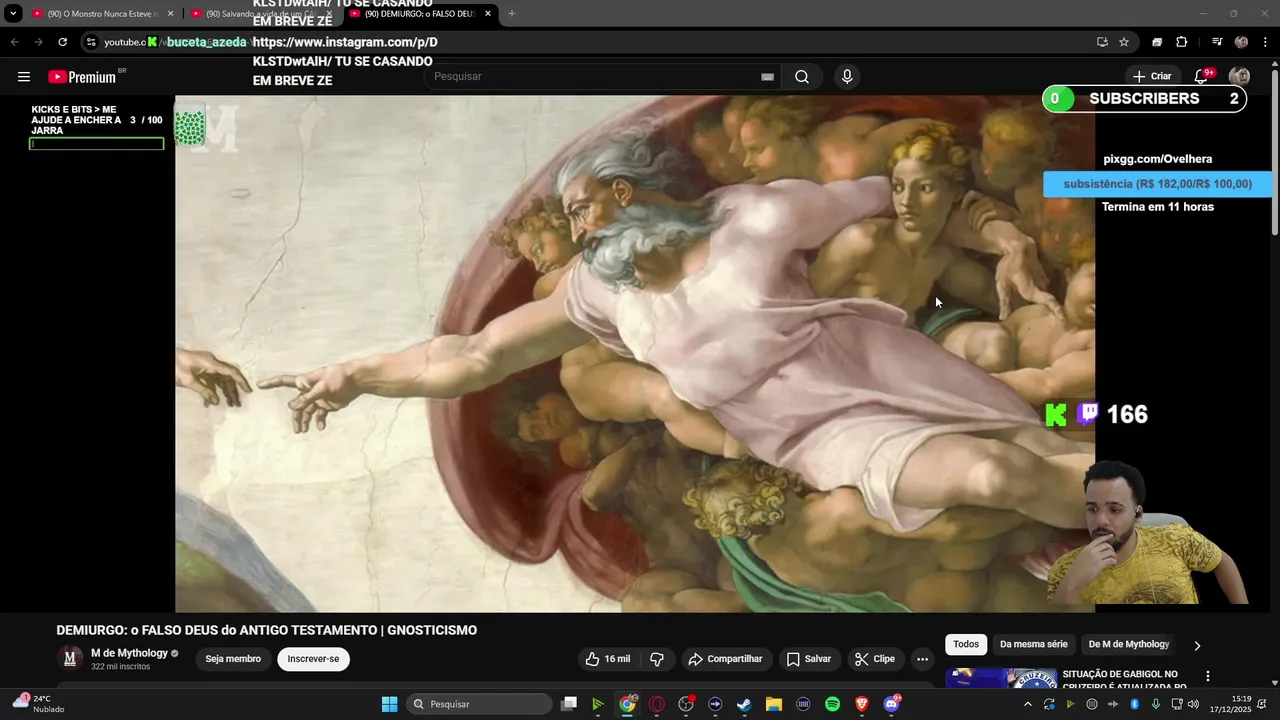Open File Explorer from taskbar

773,704
